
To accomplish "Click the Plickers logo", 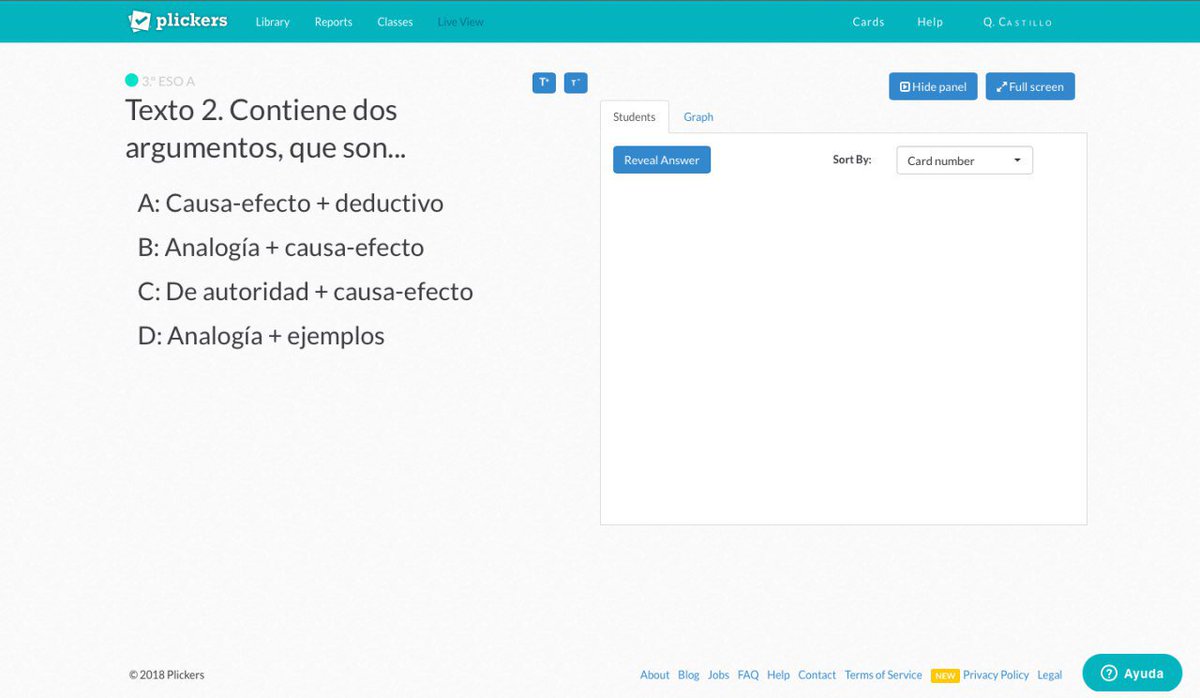I will click(x=178, y=21).
